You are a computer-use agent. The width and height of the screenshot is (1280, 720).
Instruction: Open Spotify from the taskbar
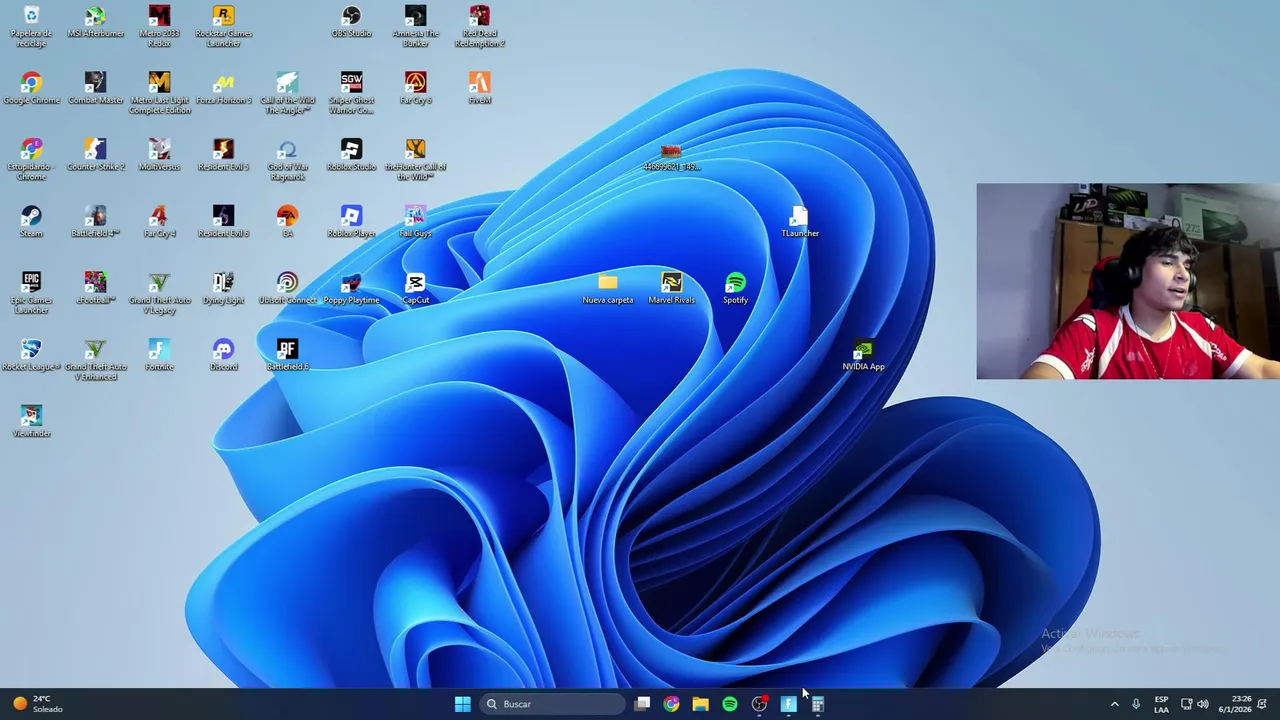tap(730, 704)
